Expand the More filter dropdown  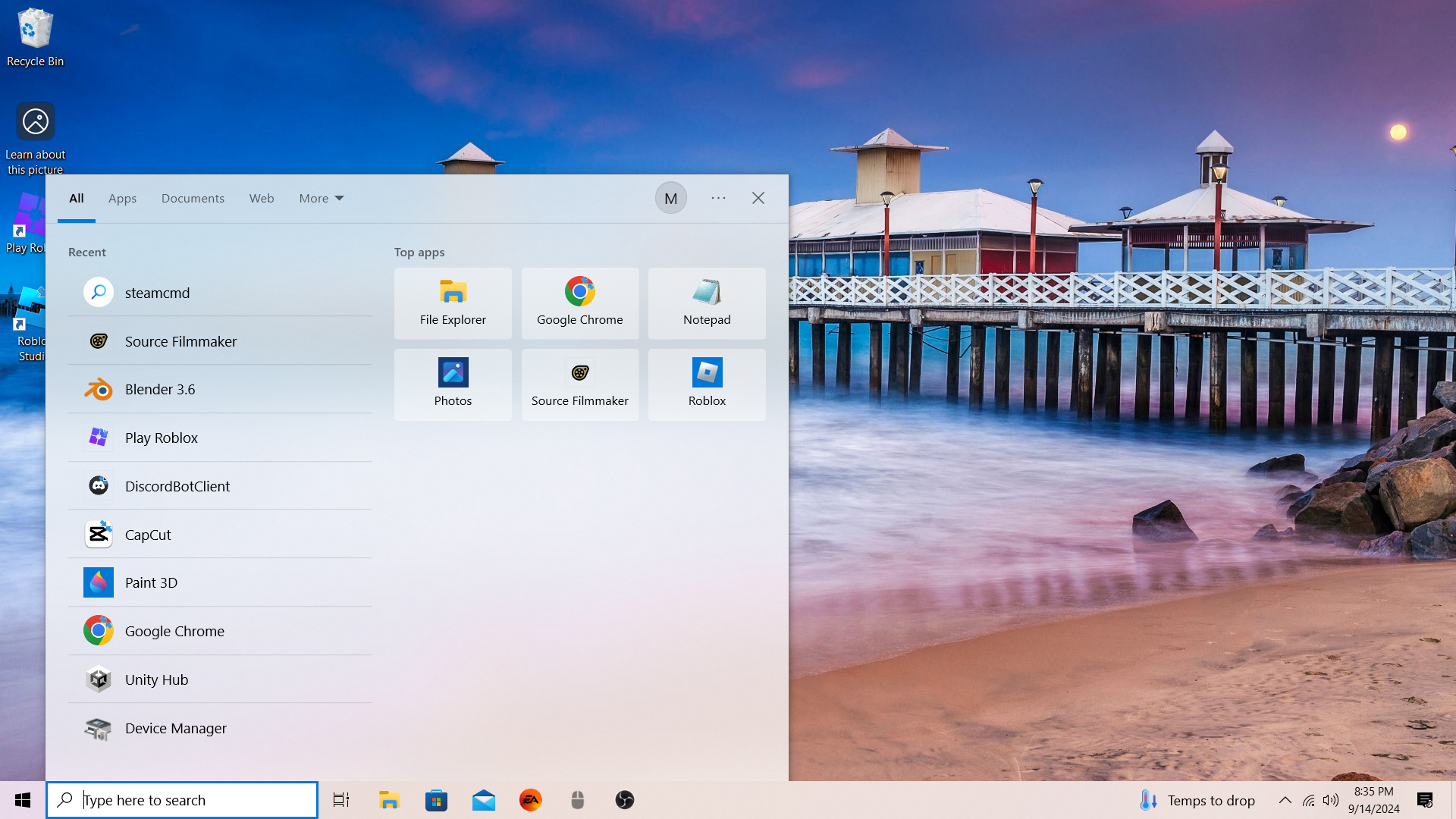click(x=322, y=198)
